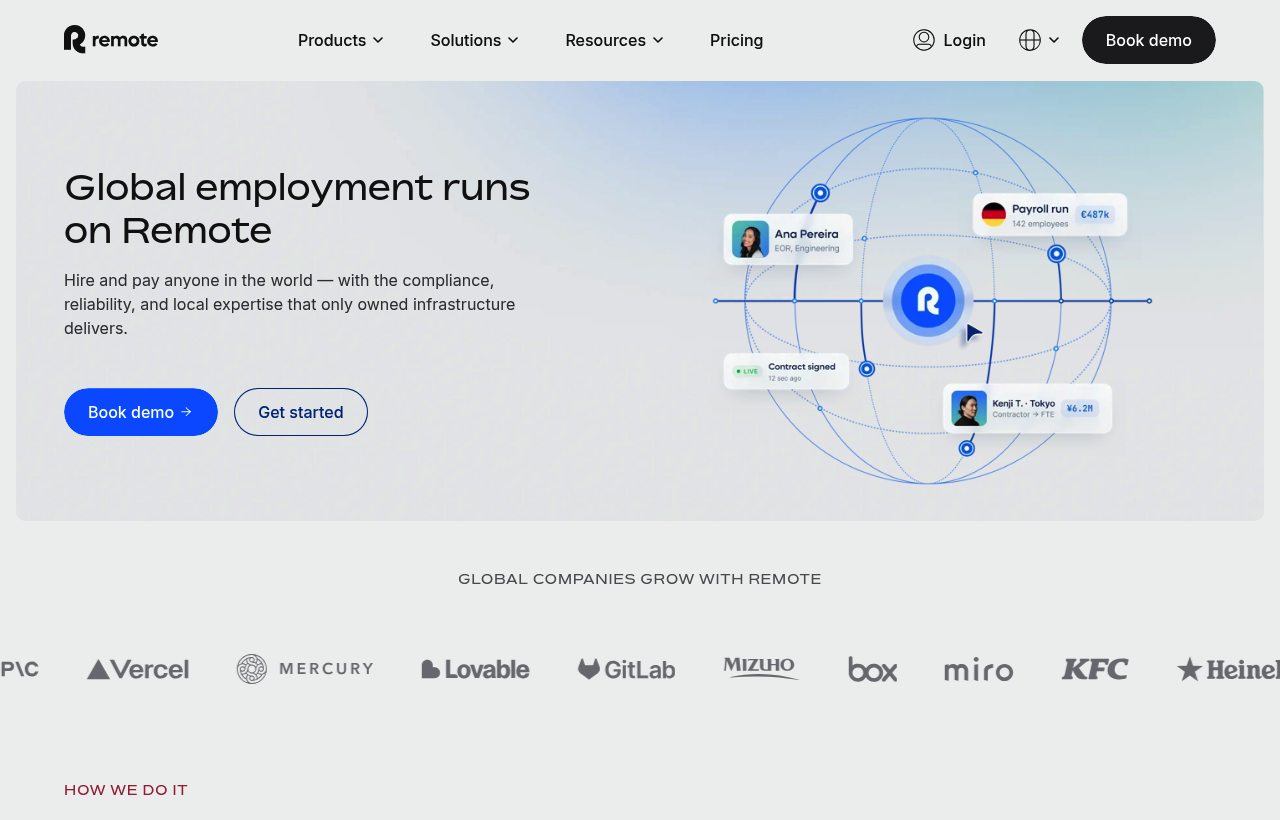Screen dimensions: 1280x820
Task: Click the Remote logo in the header
Action: click(x=111, y=39)
